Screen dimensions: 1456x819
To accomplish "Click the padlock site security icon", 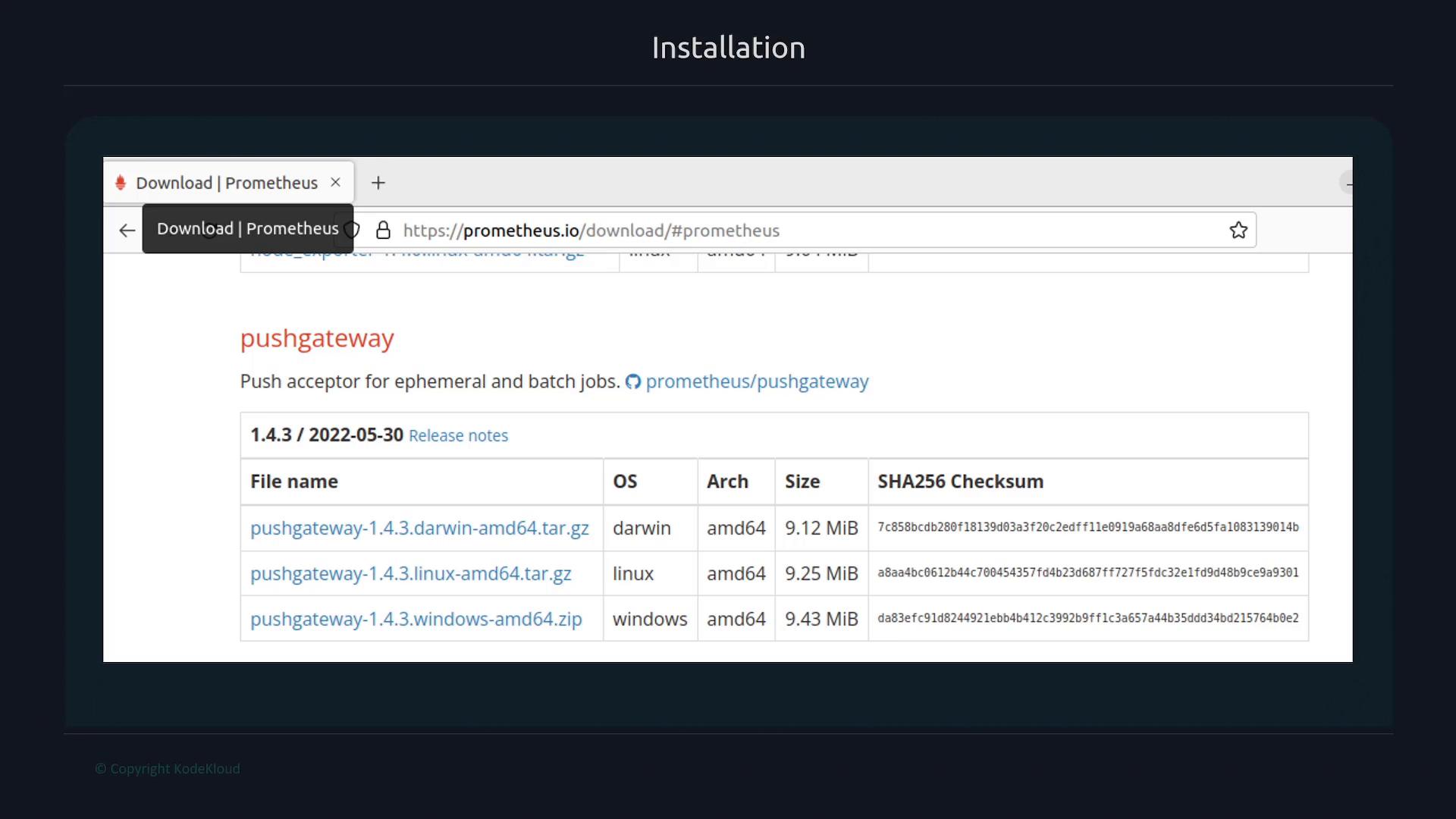I will (x=384, y=231).
